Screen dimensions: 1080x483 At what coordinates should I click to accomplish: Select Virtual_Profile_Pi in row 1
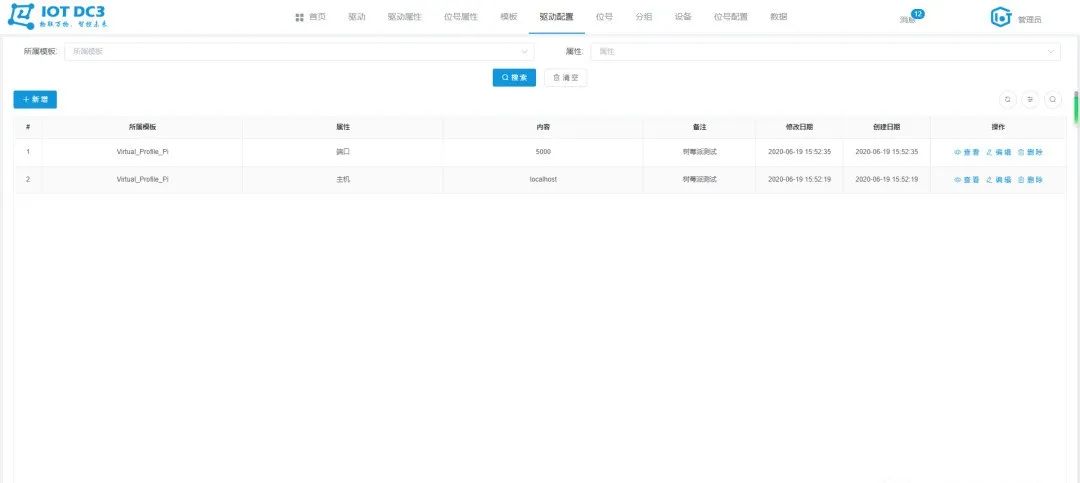click(142, 152)
